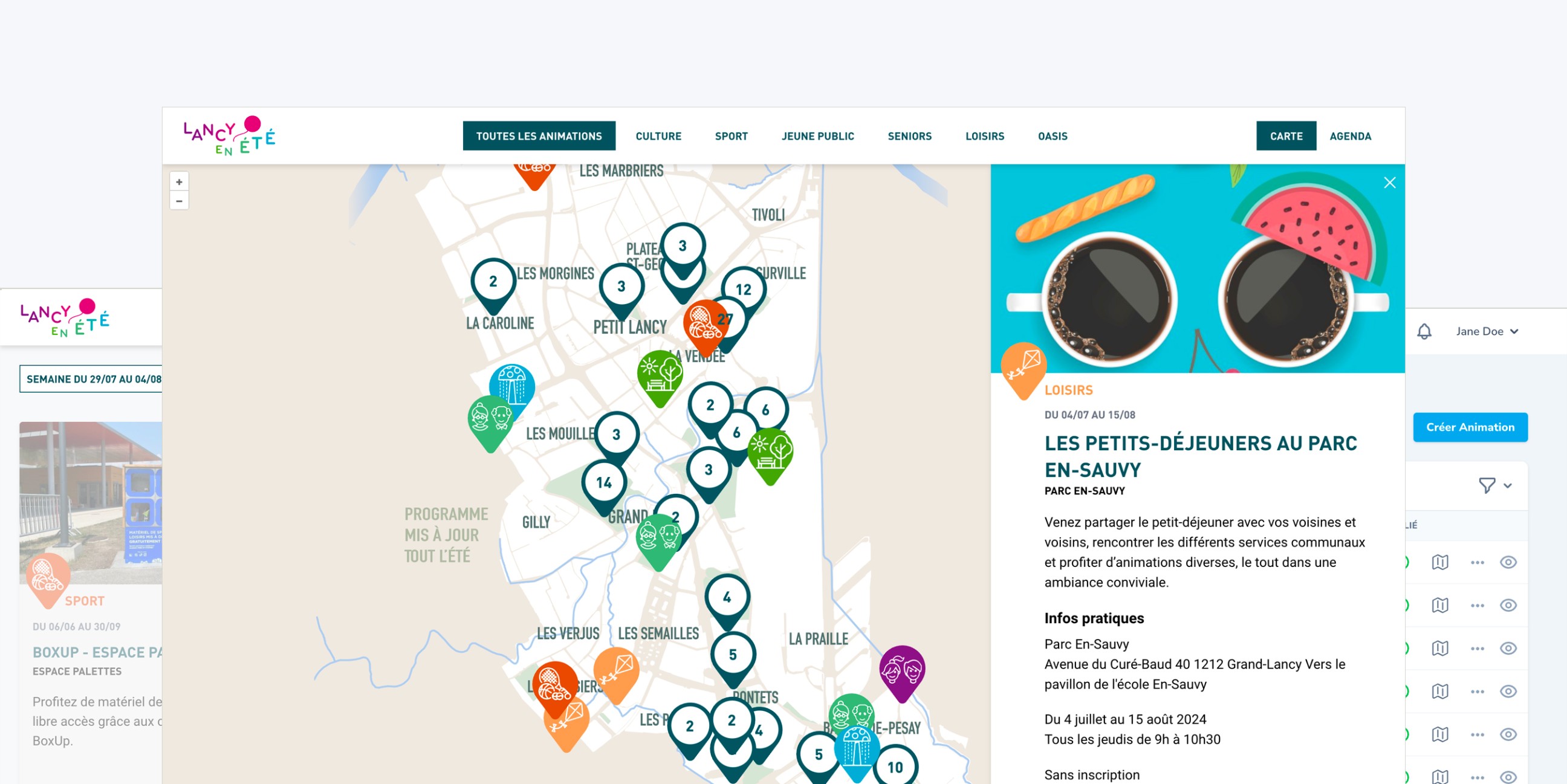Select the Culture category menu item
This screenshot has width=1567, height=784.
(x=658, y=136)
